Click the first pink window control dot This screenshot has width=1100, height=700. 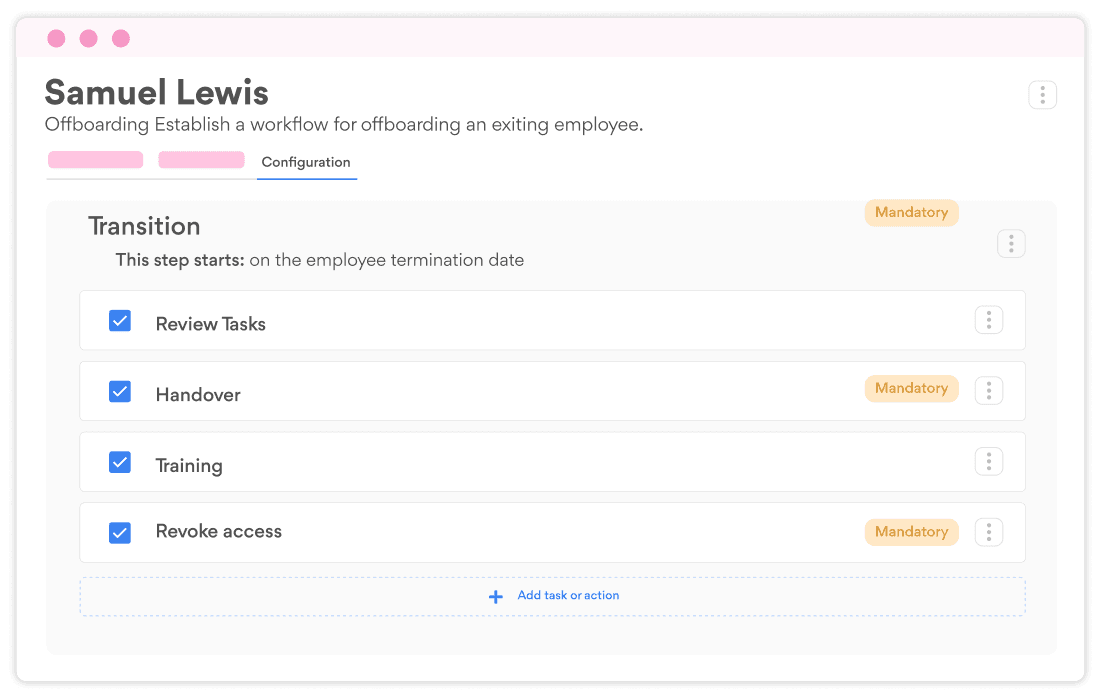pos(56,38)
